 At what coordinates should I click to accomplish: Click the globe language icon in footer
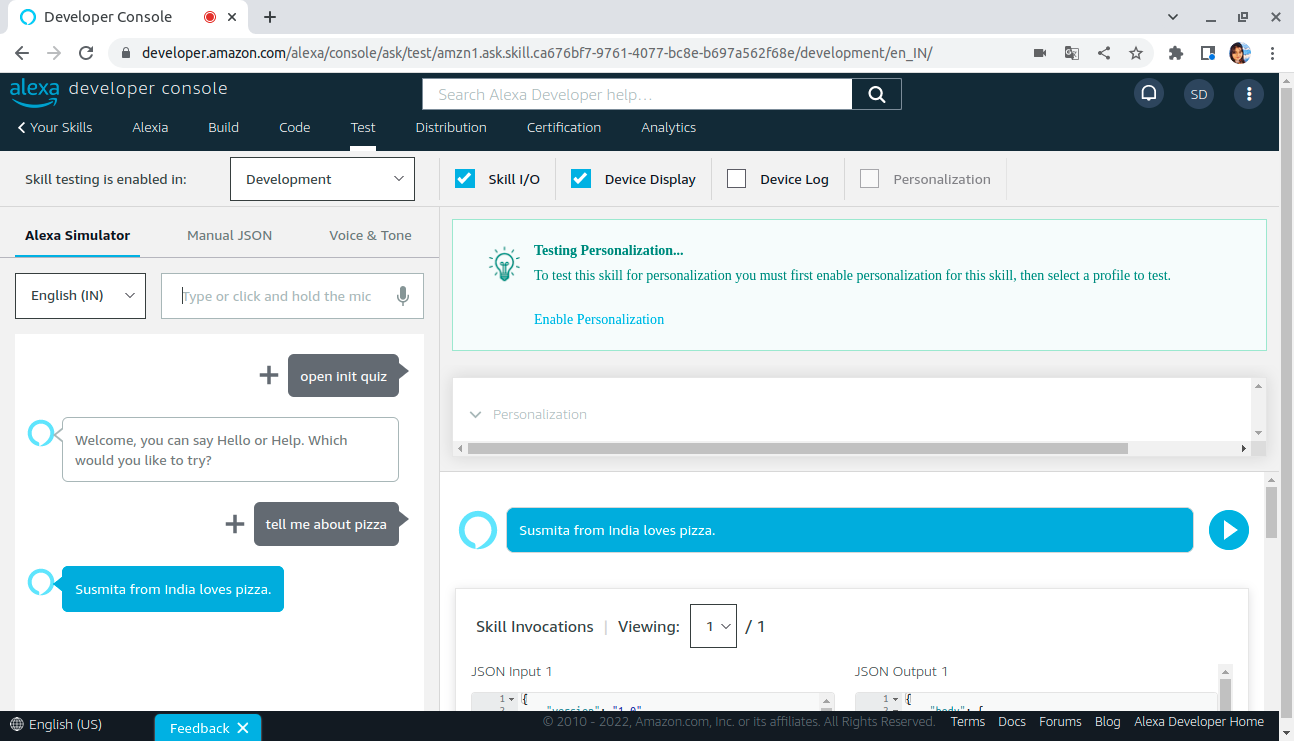[16, 724]
